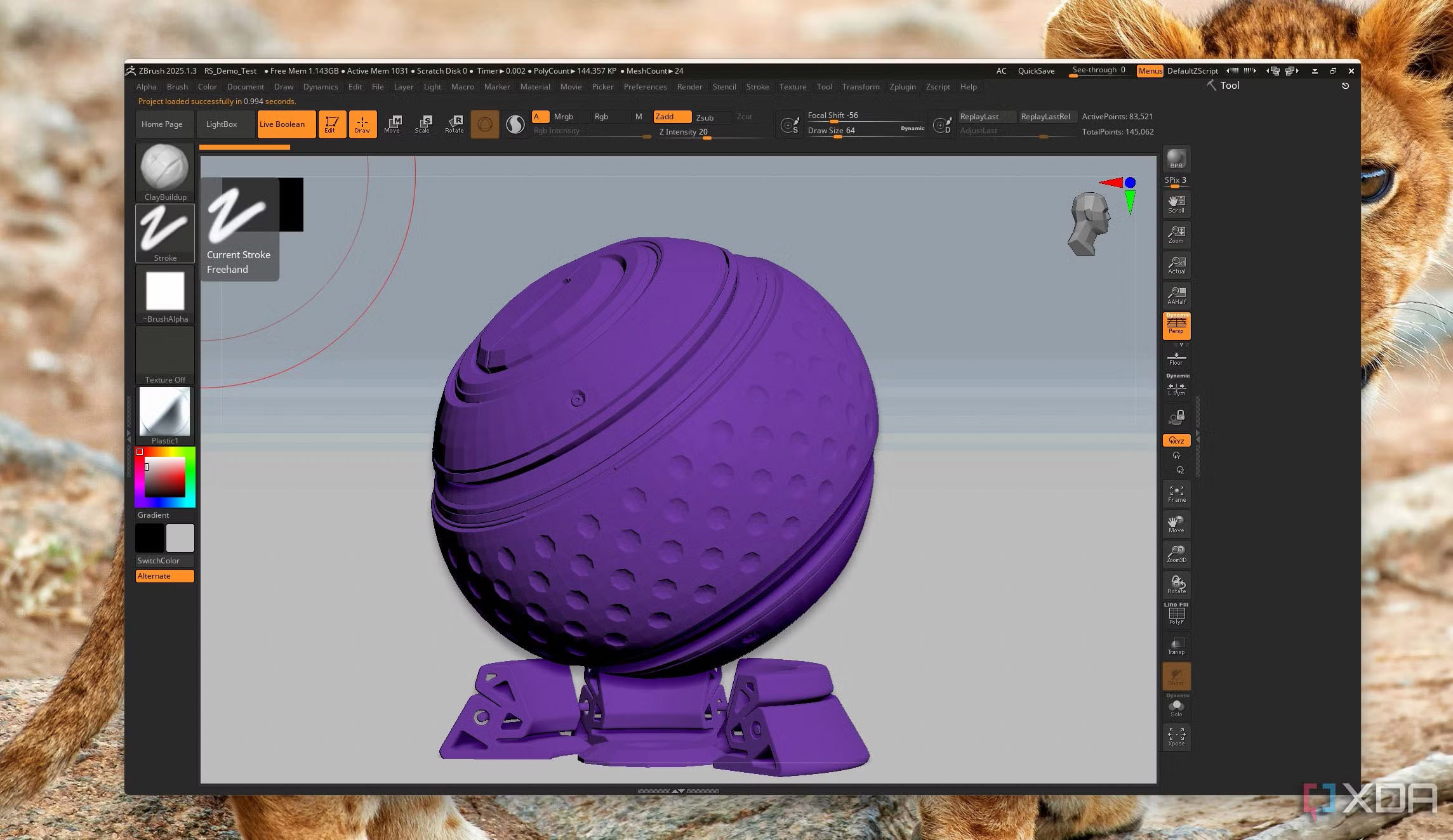Open the Alpha menu
This screenshot has width=1453, height=840.
(146, 87)
